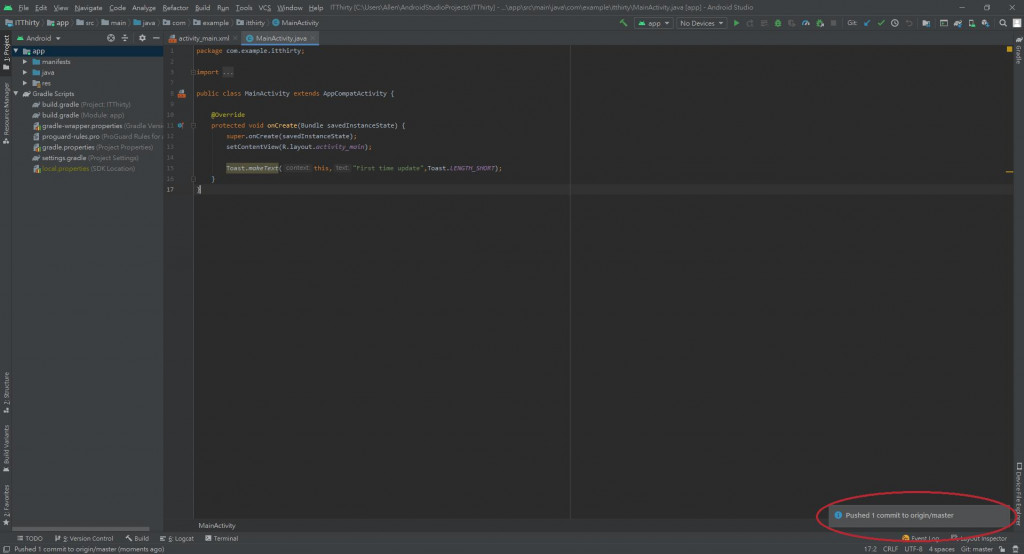Open Project Structure folder icon
1024x554 pixels.
926,23
